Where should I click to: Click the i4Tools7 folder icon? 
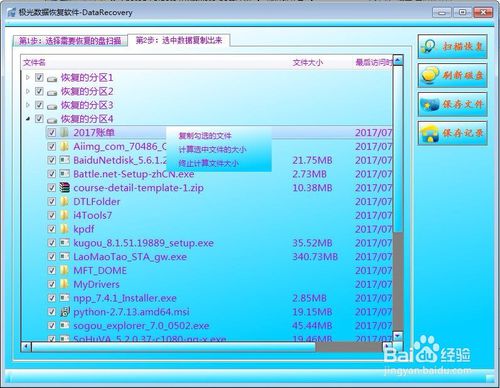click(x=64, y=215)
